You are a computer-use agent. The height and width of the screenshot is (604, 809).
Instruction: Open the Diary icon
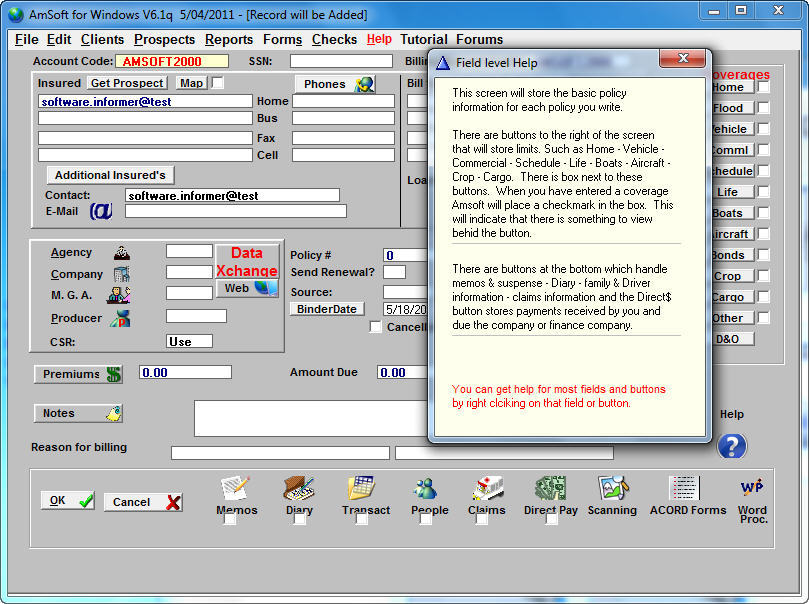point(299,488)
